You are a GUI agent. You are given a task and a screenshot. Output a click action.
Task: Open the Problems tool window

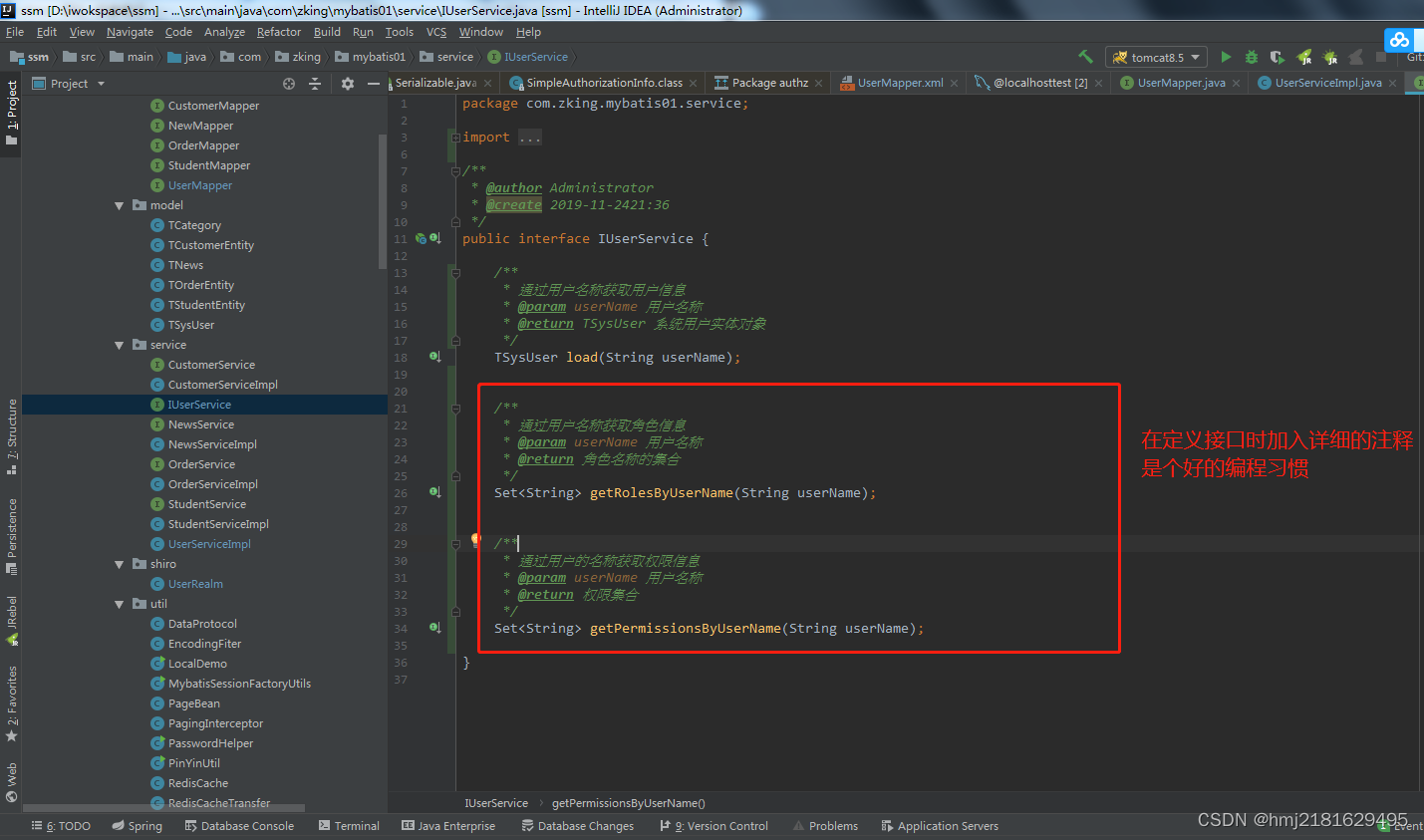click(826, 826)
